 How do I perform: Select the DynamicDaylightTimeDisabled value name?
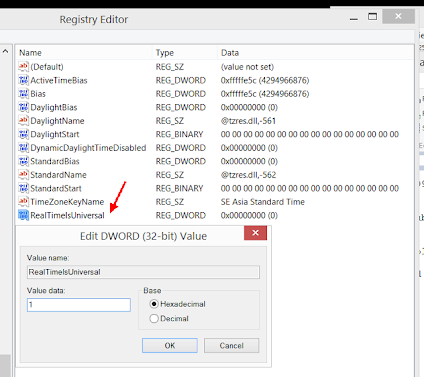(x=88, y=148)
